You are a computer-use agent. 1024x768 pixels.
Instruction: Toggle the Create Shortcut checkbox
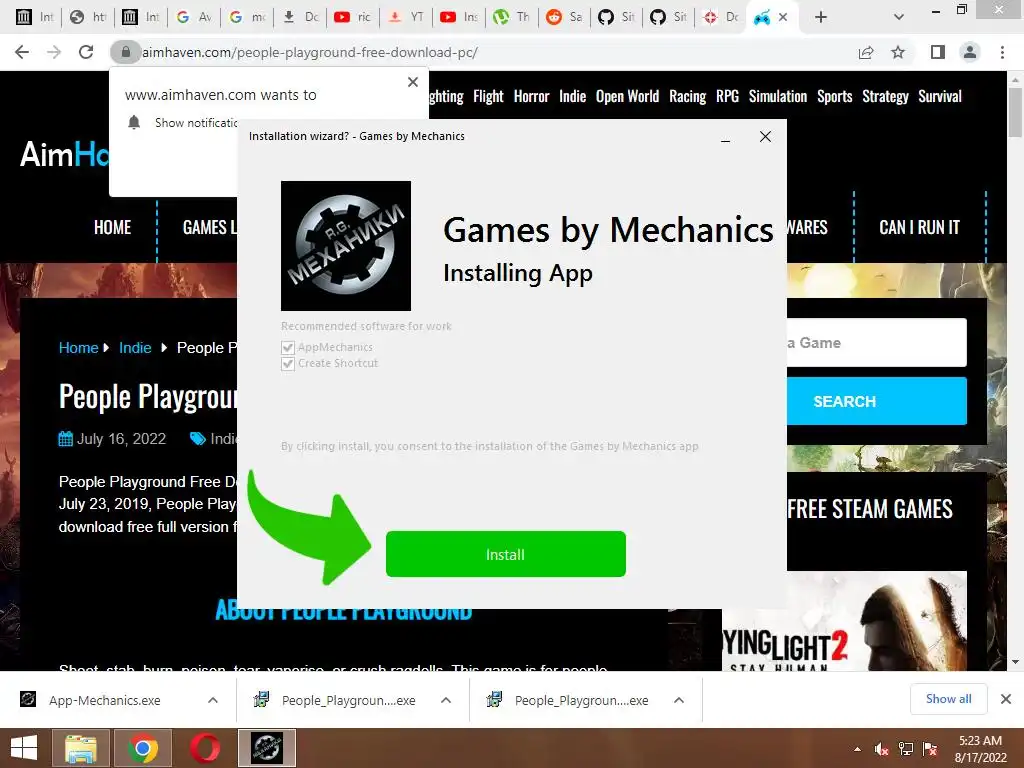(x=287, y=364)
